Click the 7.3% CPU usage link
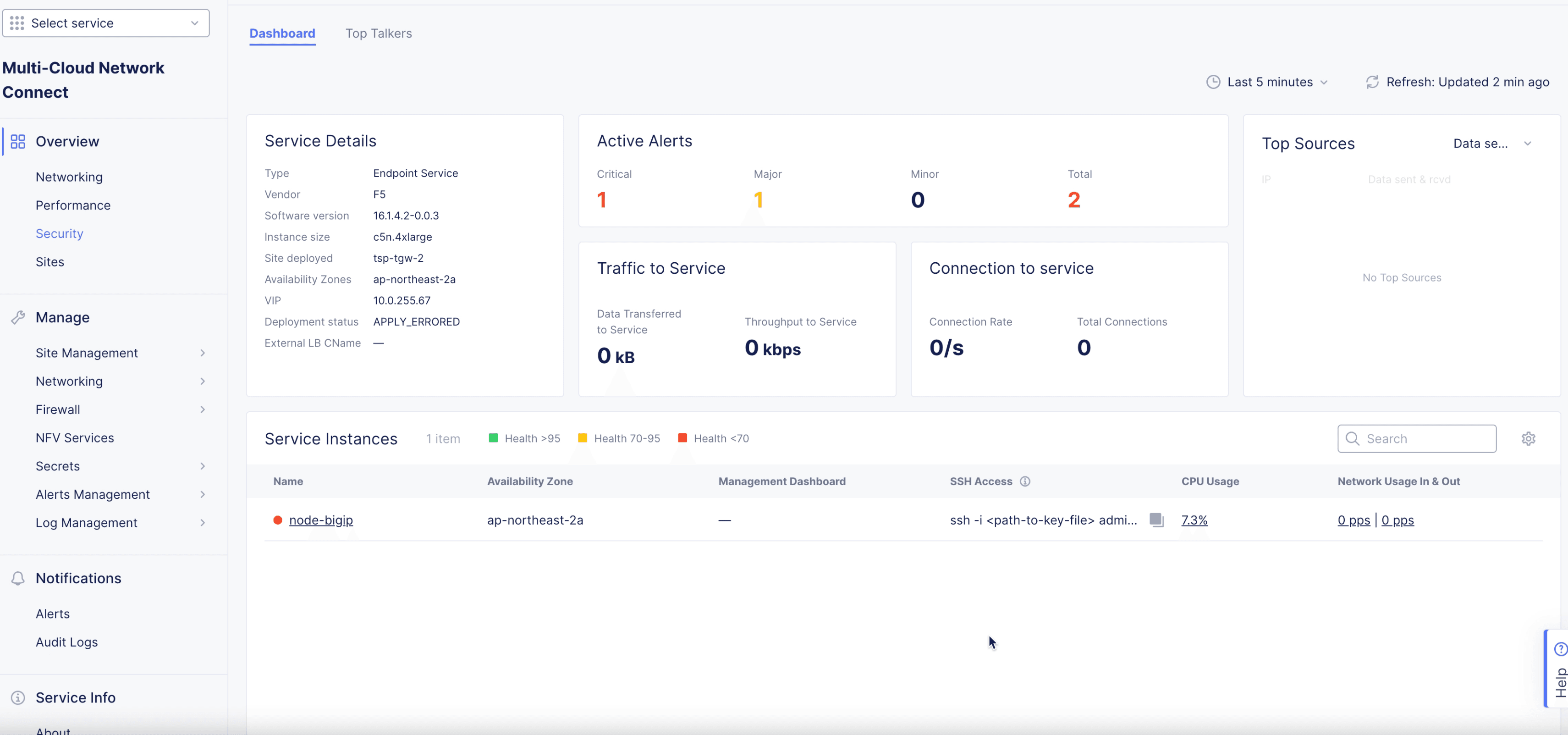The width and height of the screenshot is (1568, 735). (x=1194, y=519)
